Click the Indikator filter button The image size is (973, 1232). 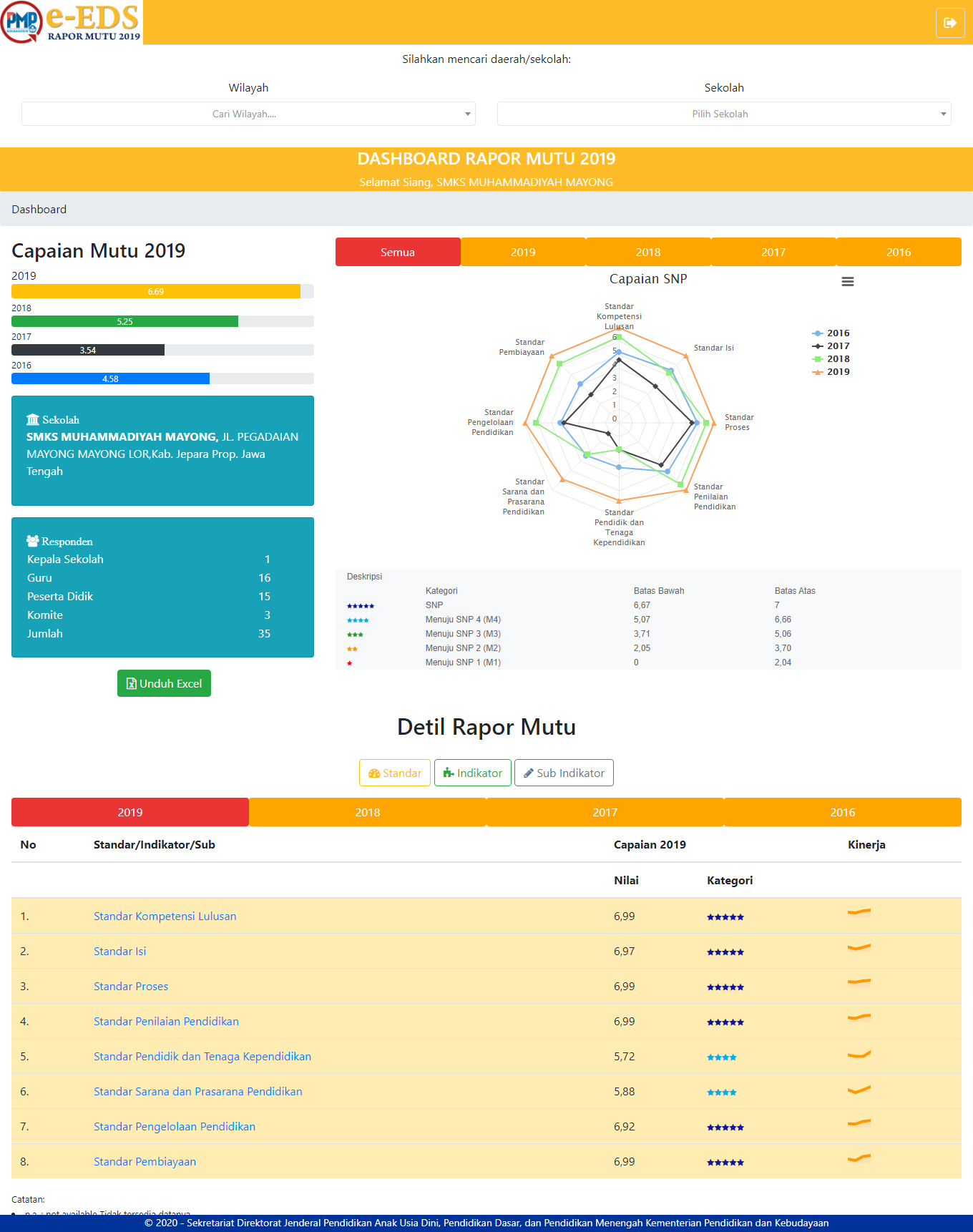473,773
